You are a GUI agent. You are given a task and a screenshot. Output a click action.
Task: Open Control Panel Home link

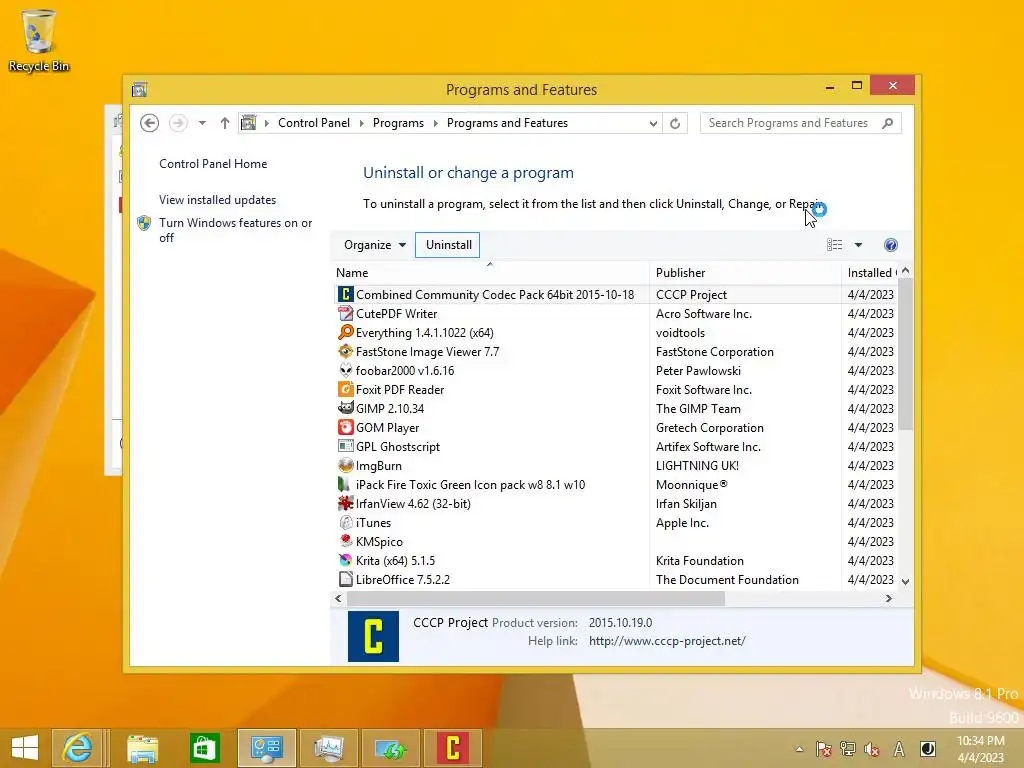[213, 164]
